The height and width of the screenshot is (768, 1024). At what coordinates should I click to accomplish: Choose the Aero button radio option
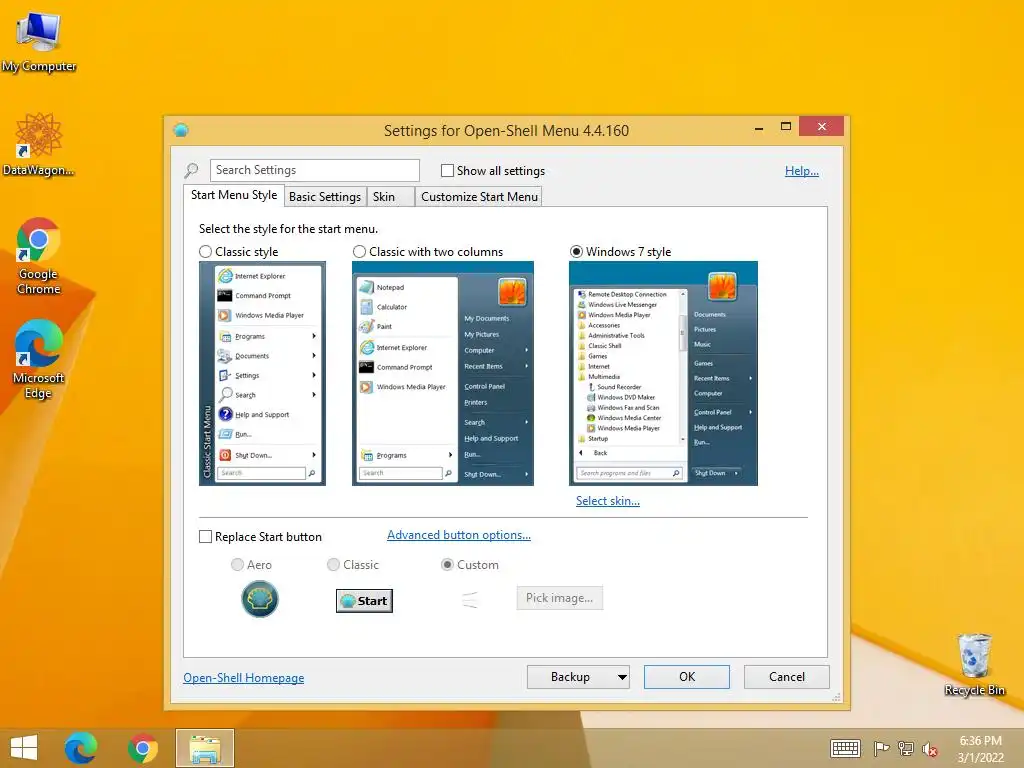[238, 564]
